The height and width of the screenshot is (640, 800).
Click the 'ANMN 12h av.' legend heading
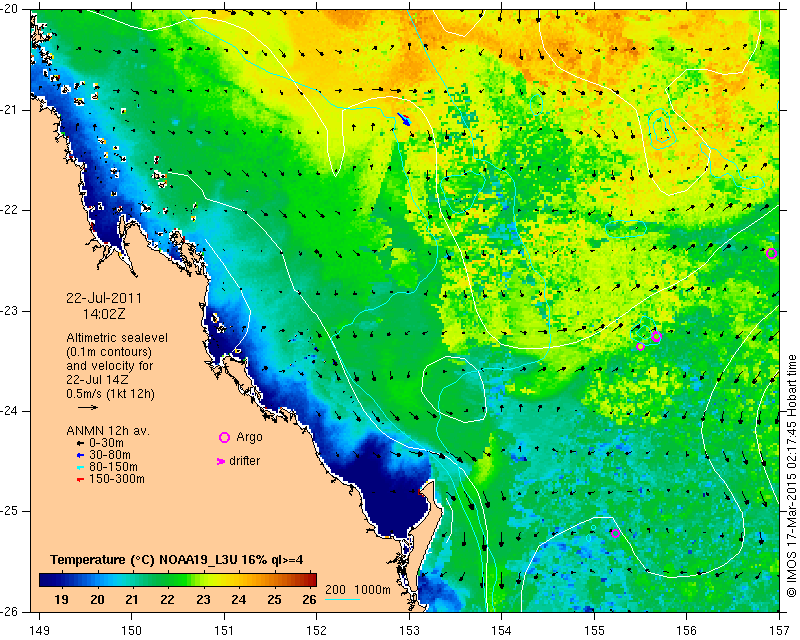[108, 431]
